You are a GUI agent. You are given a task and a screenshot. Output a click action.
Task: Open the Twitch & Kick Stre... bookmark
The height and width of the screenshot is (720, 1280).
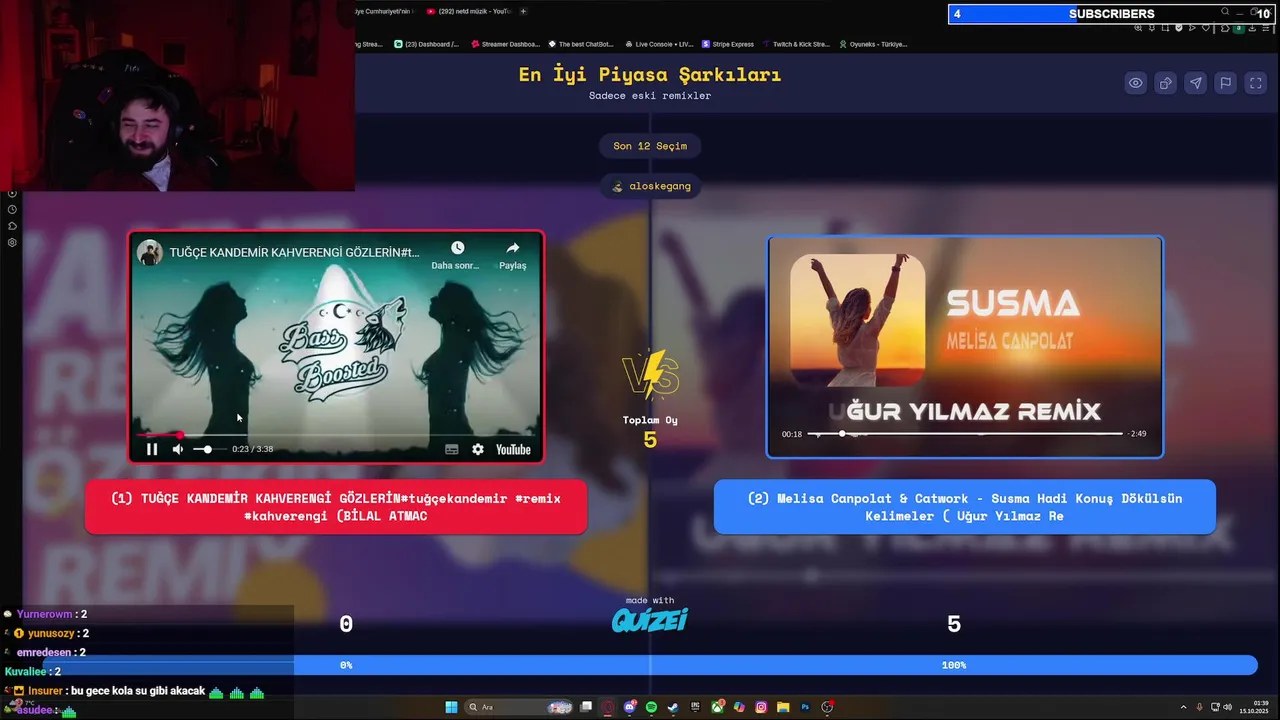click(x=796, y=44)
